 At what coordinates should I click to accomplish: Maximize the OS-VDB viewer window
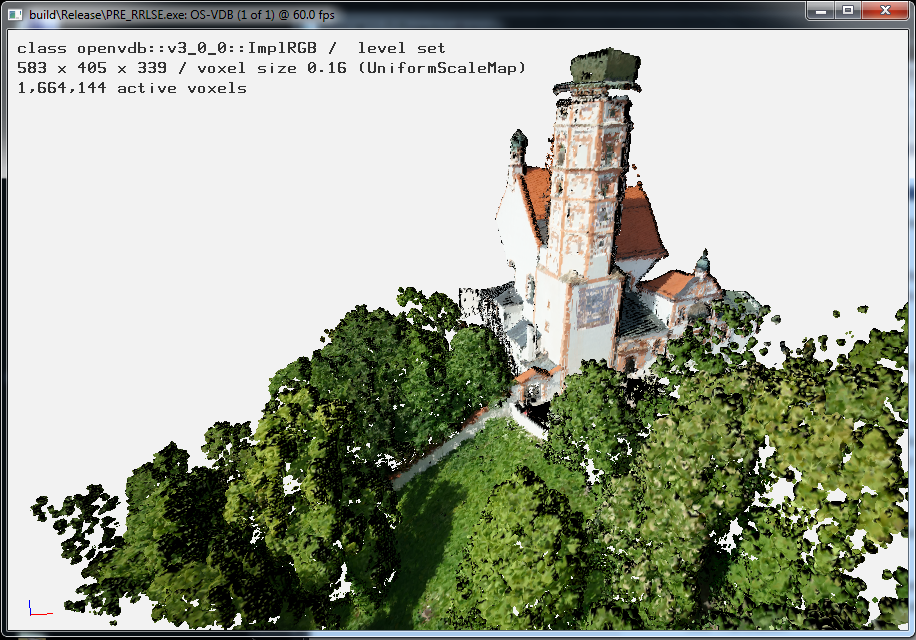click(848, 11)
